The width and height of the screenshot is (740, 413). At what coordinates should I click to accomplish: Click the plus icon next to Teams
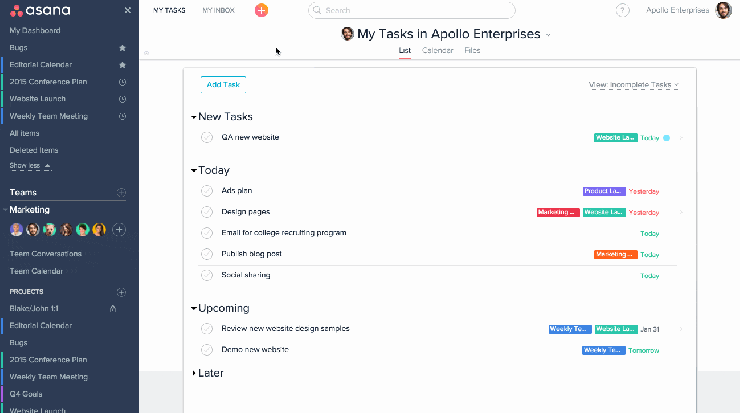click(x=121, y=192)
